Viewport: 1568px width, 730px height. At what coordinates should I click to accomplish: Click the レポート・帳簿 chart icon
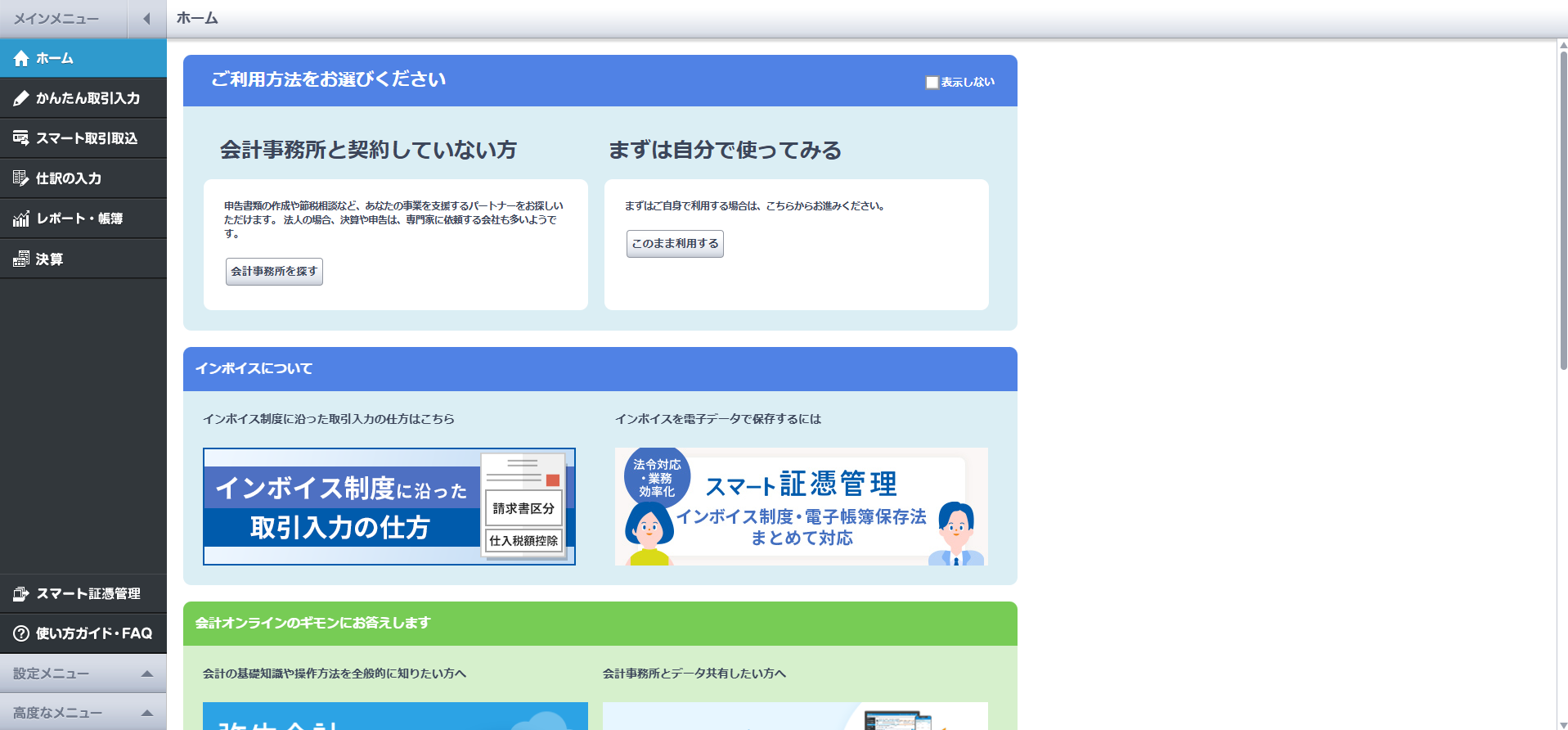point(21,219)
